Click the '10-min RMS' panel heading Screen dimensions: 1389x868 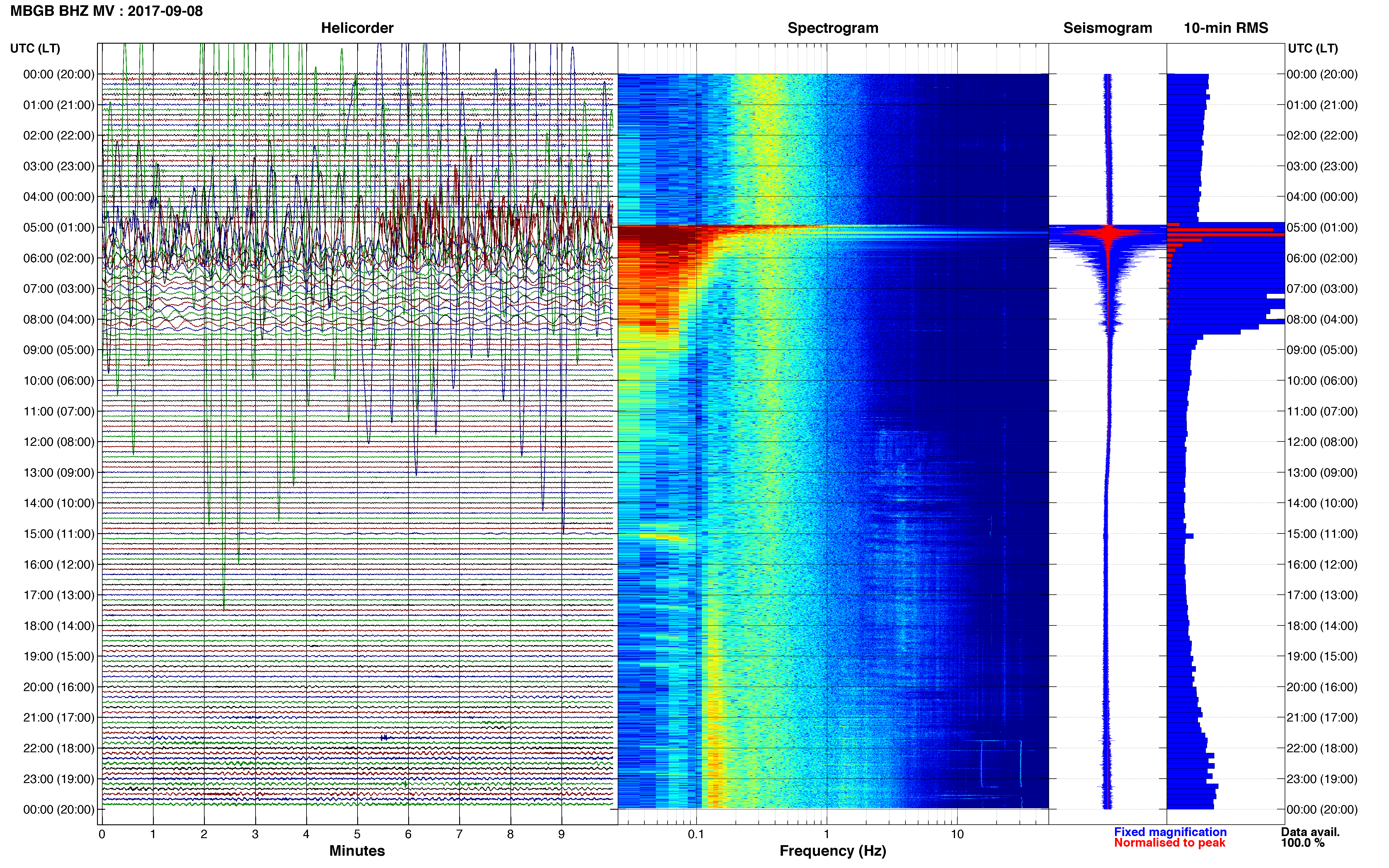pyautogui.click(x=1226, y=28)
